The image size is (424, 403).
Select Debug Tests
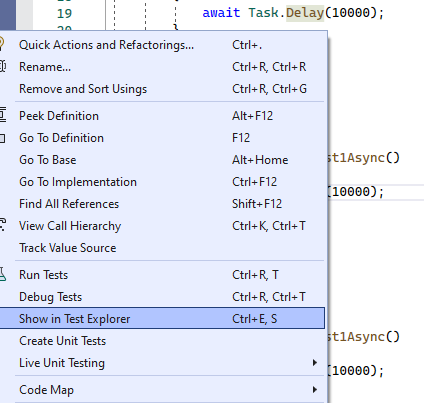coord(162,297)
